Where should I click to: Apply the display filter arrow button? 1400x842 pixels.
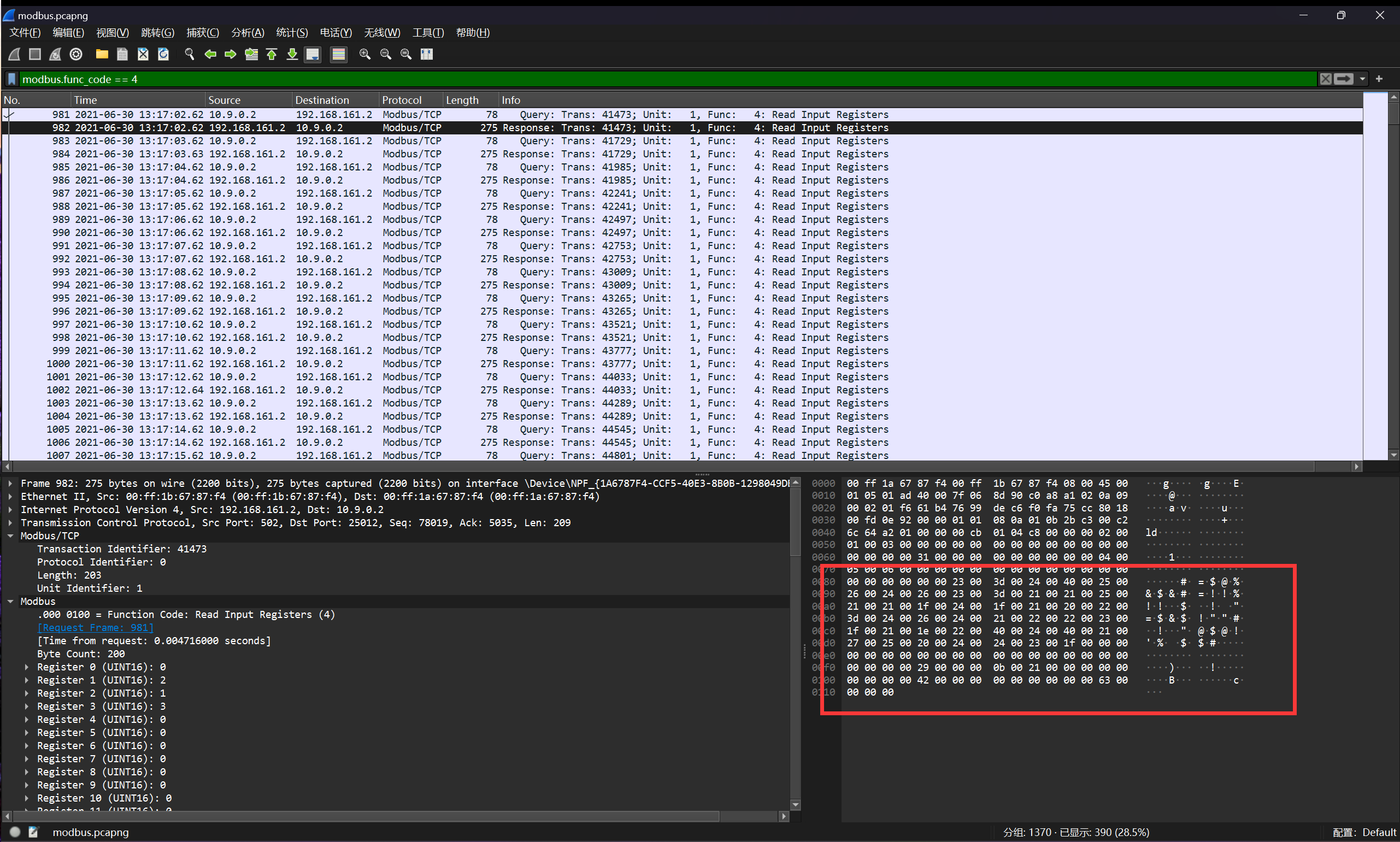1344,79
